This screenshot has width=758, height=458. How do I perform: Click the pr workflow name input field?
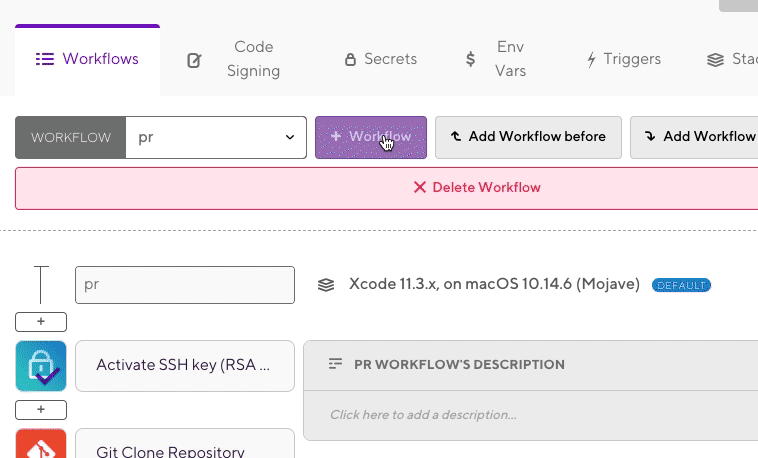coord(185,285)
